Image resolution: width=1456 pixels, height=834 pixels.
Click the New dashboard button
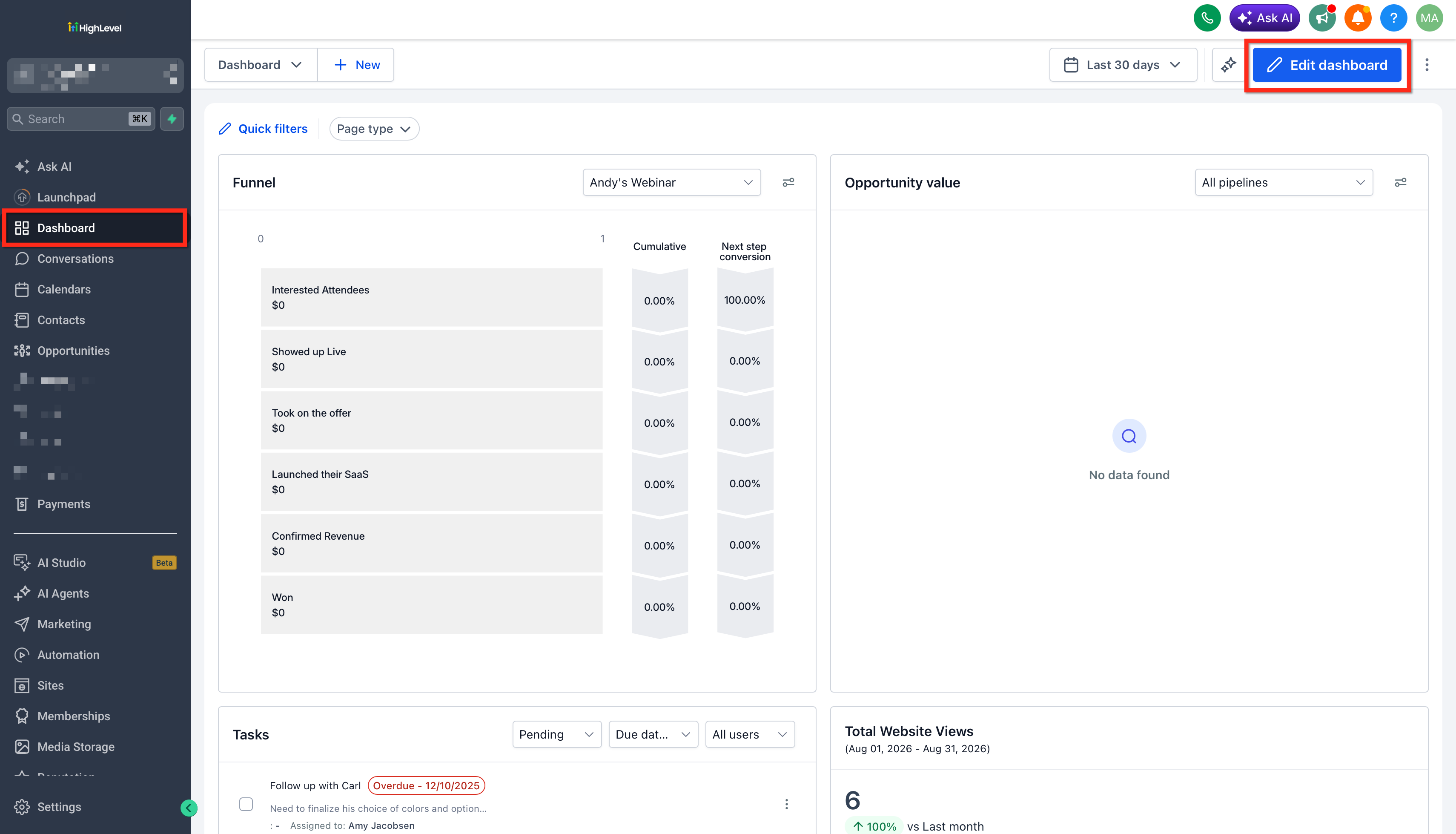[x=356, y=65]
